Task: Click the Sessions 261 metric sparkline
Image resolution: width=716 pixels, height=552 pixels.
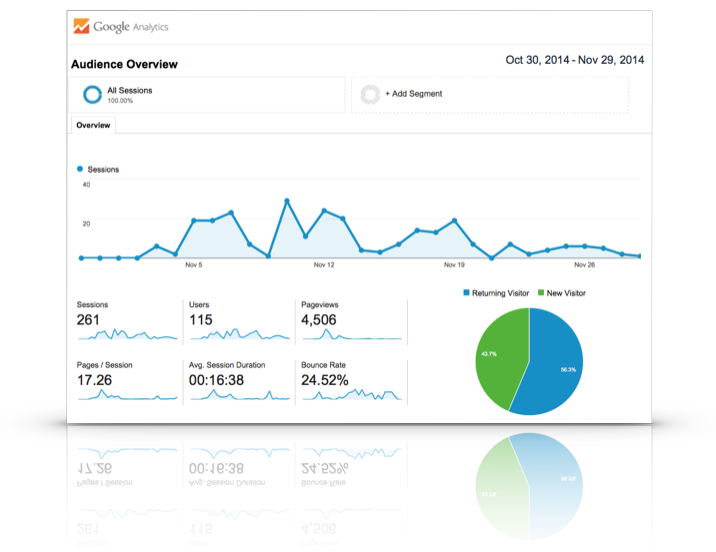Action: pos(128,333)
